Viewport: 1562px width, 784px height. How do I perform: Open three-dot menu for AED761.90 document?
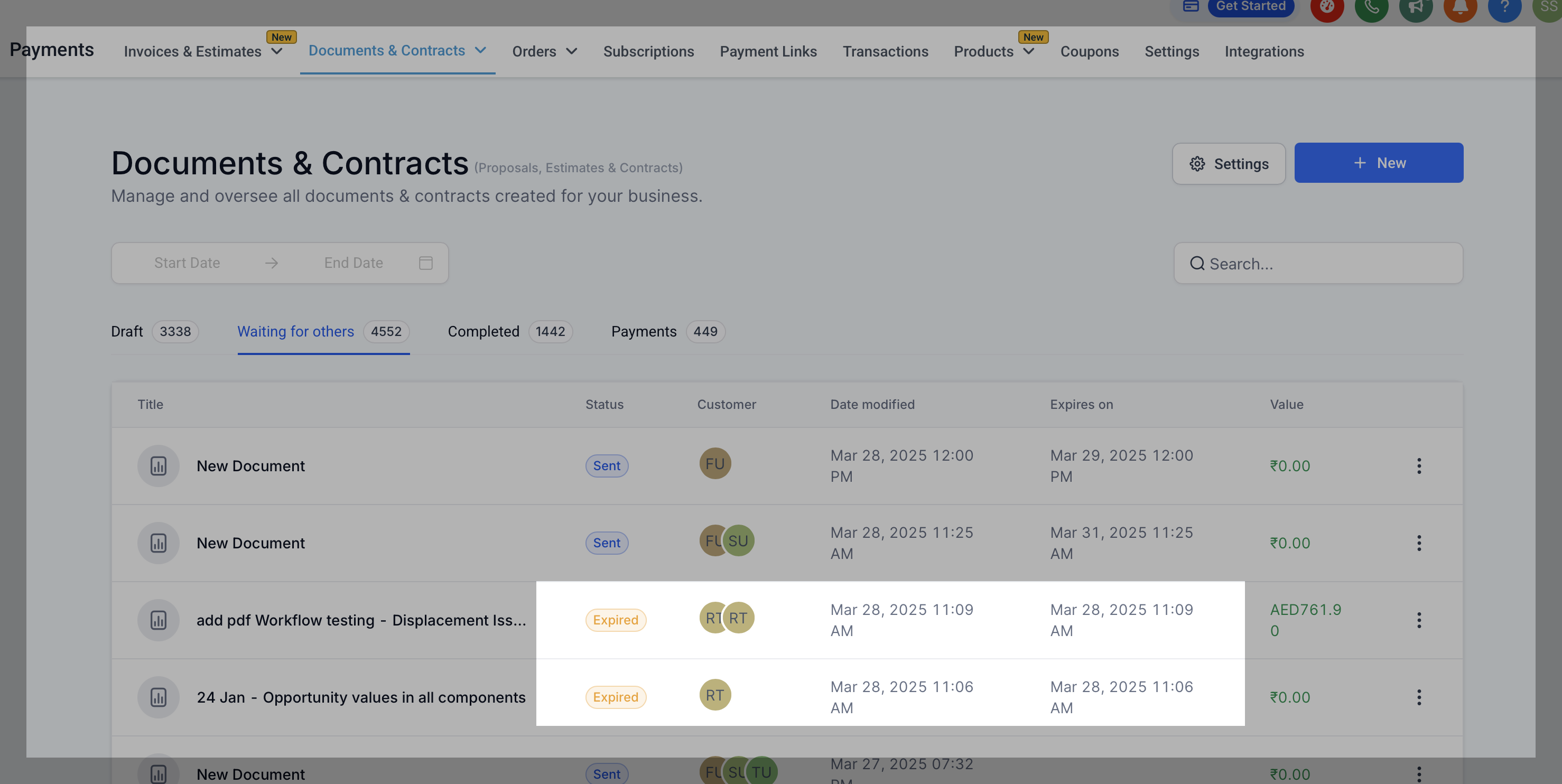(x=1419, y=620)
